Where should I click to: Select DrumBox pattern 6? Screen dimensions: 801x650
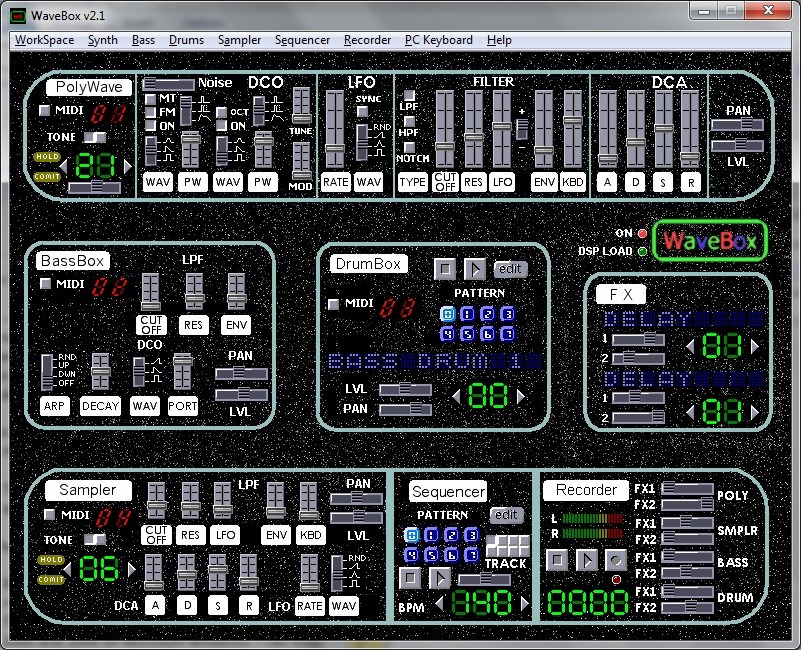pos(487,334)
